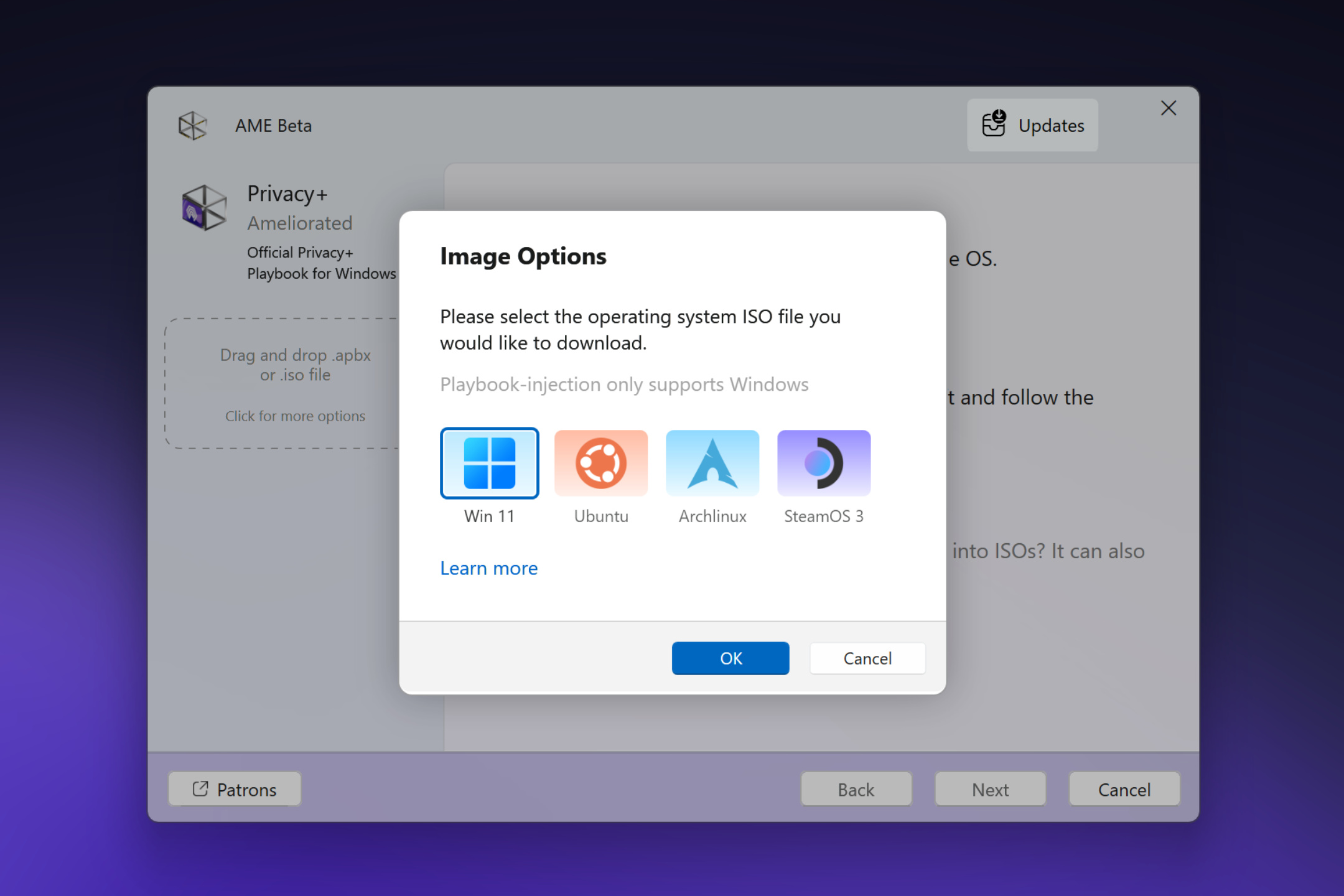The height and width of the screenshot is (896, 1344).
Task: Pick the SteamOS 3 image tile
Action: coord(824,463)
